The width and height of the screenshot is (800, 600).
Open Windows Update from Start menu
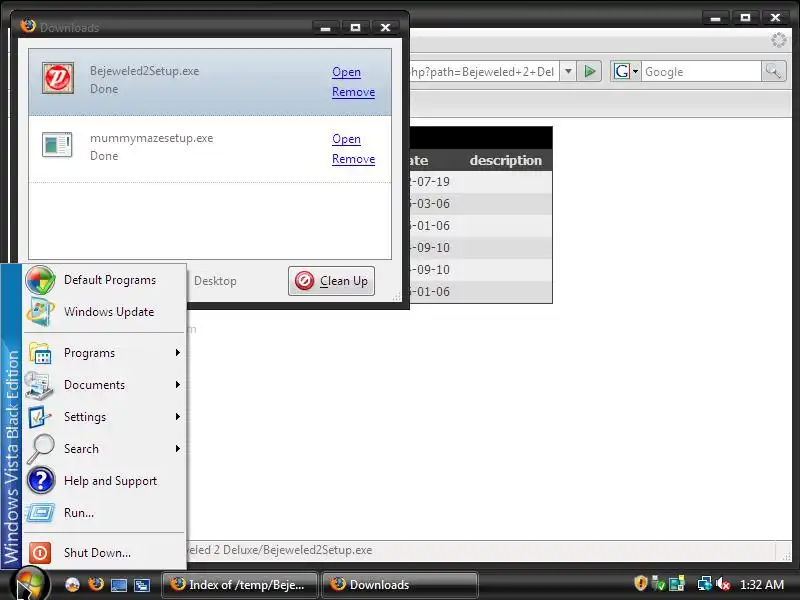pos(104,312)
